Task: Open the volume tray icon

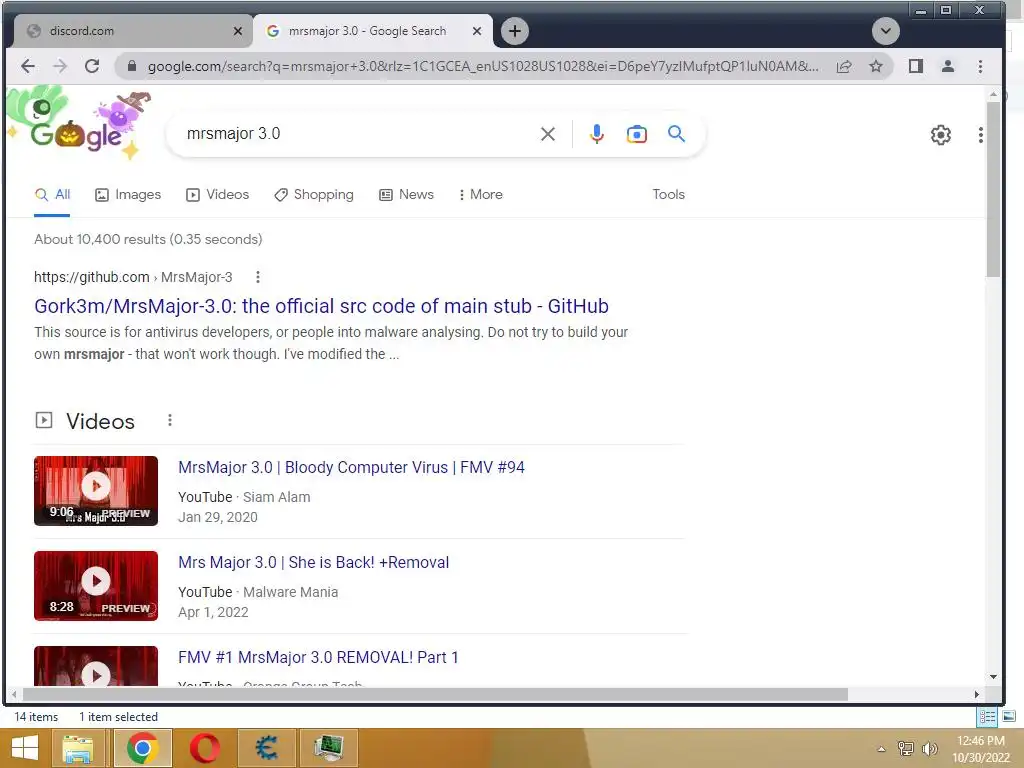Action: tap(929, 749)
